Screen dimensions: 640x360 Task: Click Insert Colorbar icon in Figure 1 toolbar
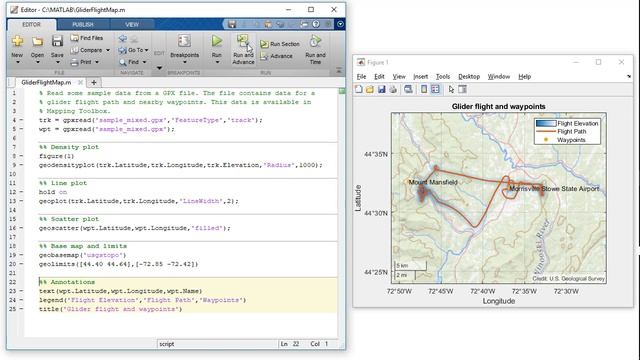tap(424, 89)
